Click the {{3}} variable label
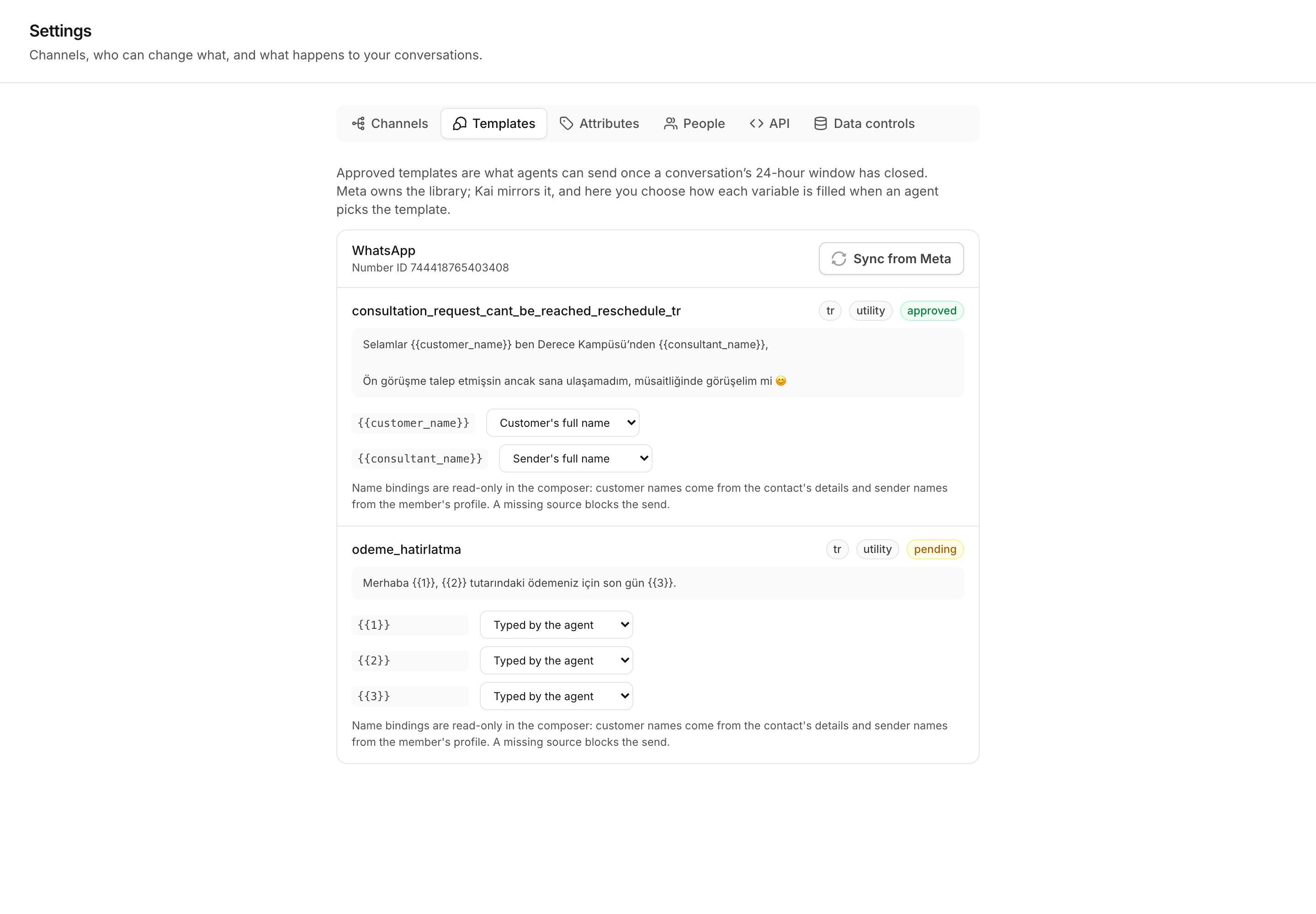The height and width of the screenshot is (914, 1316). (410, 696)
